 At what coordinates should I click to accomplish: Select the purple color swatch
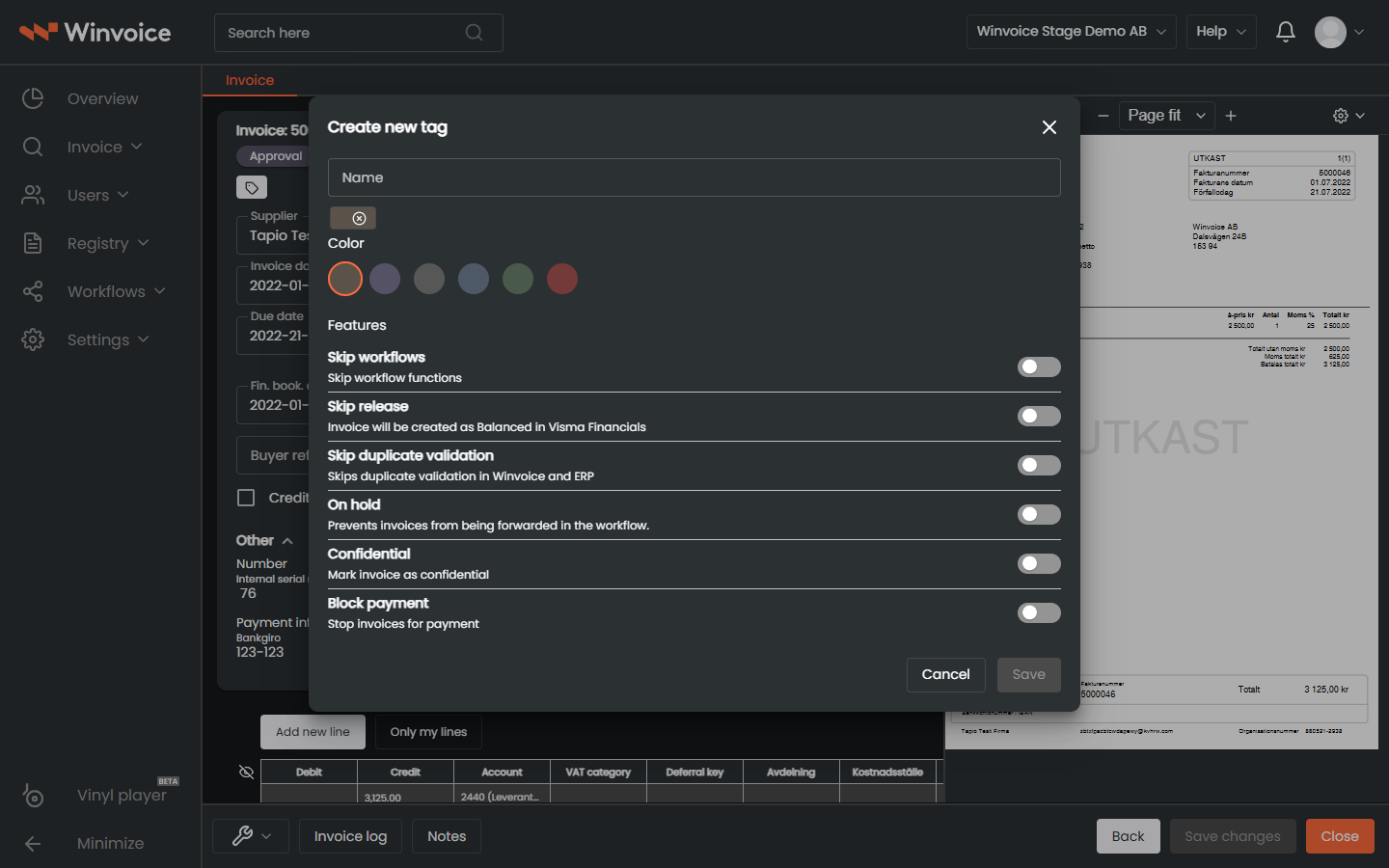tap(385, 279)
